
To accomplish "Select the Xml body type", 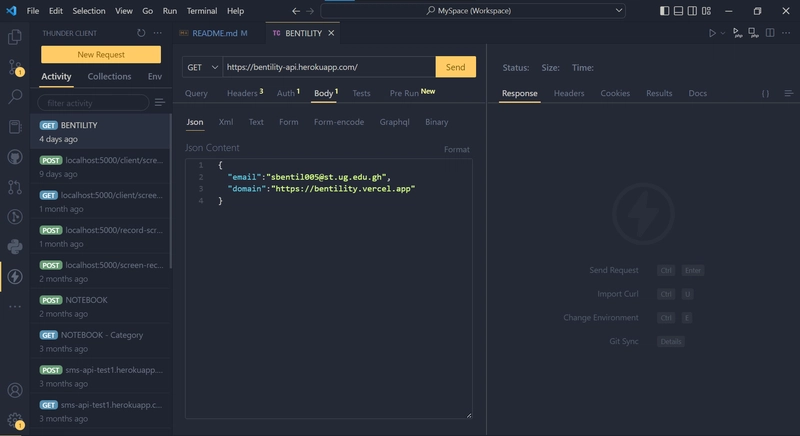I will click(x=226, y=122).
